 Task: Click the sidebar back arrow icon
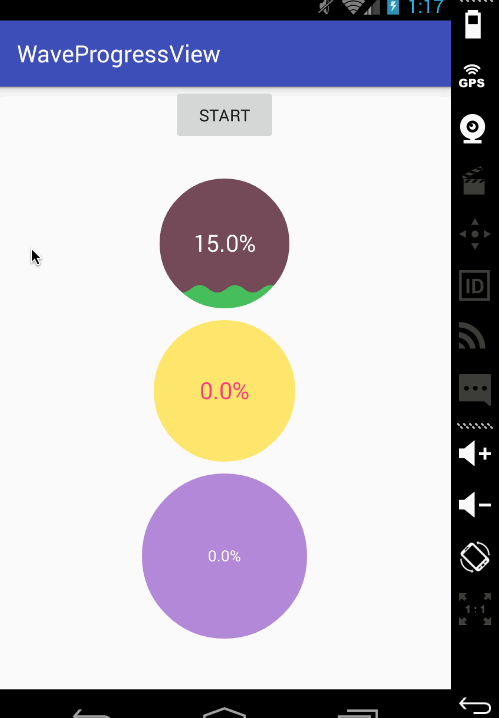click(475, 706)
